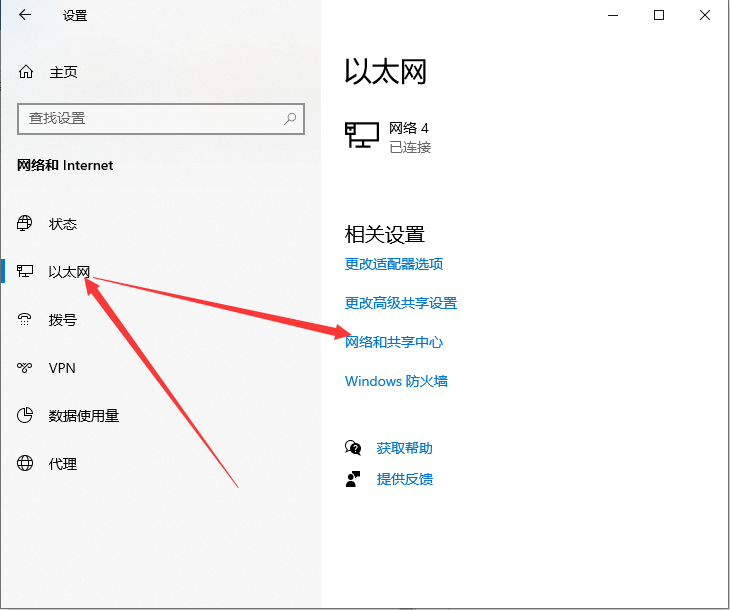Open Windows 防火墙 link
Image resolution: width=730 pixels, height=610 pixels.
396,381
